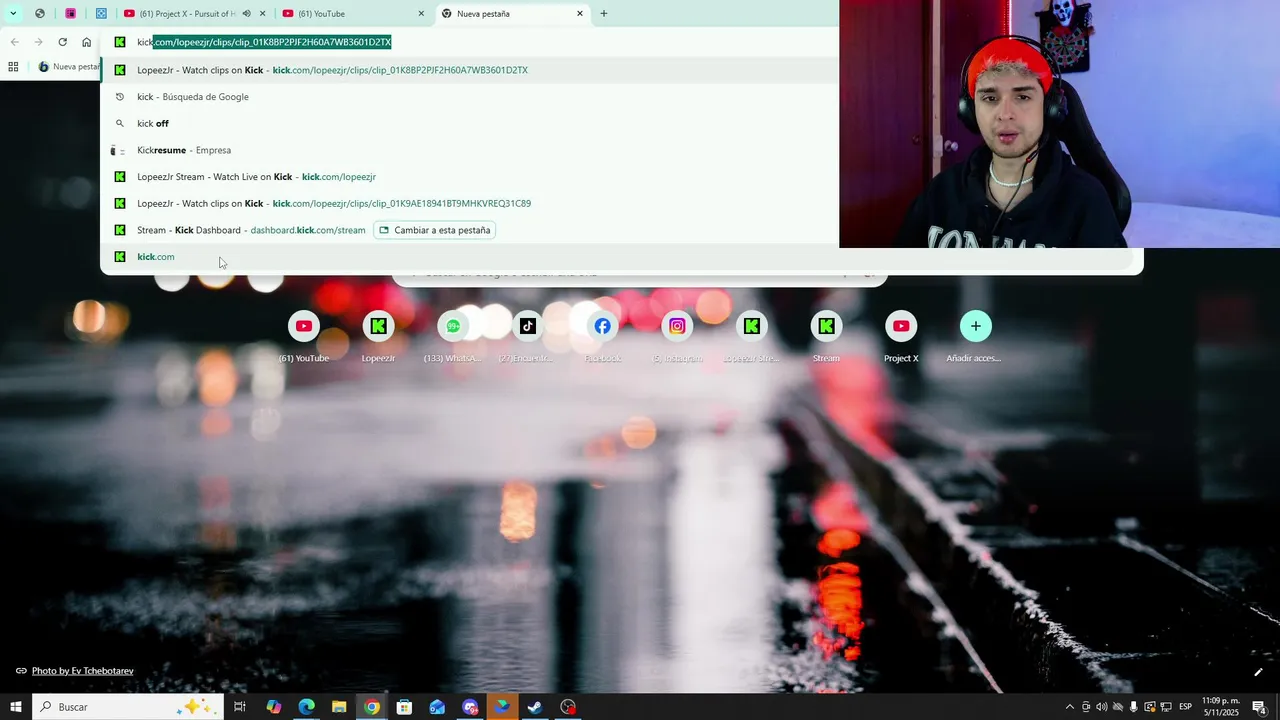Select LopeezJr clip suggestion ending 3601D2TX

pyautogui.click(x=470, y=70)
